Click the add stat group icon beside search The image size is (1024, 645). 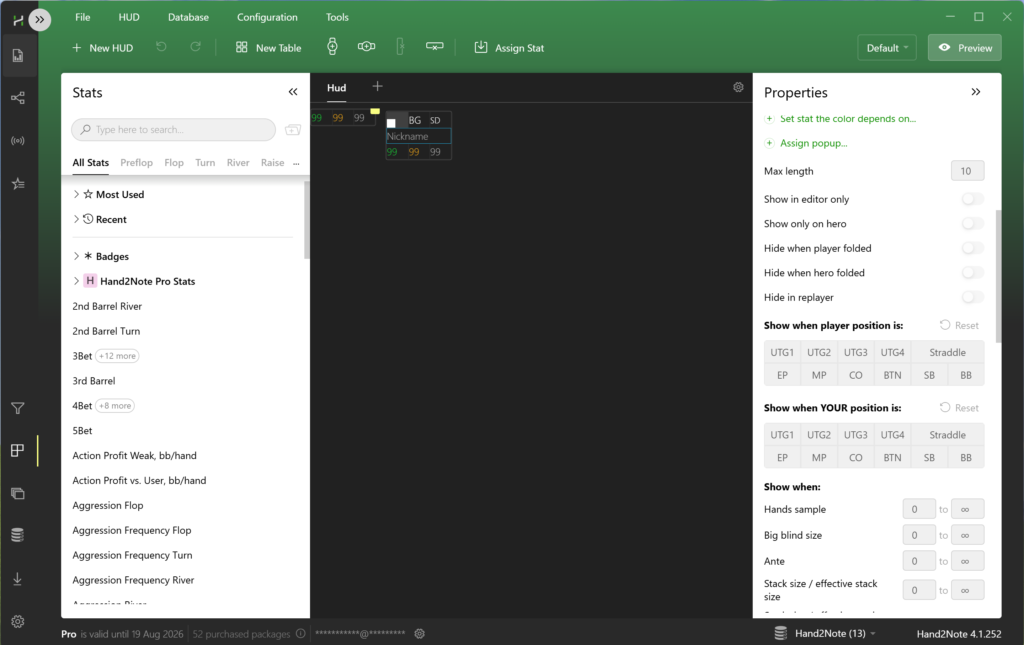coord(293,130)
